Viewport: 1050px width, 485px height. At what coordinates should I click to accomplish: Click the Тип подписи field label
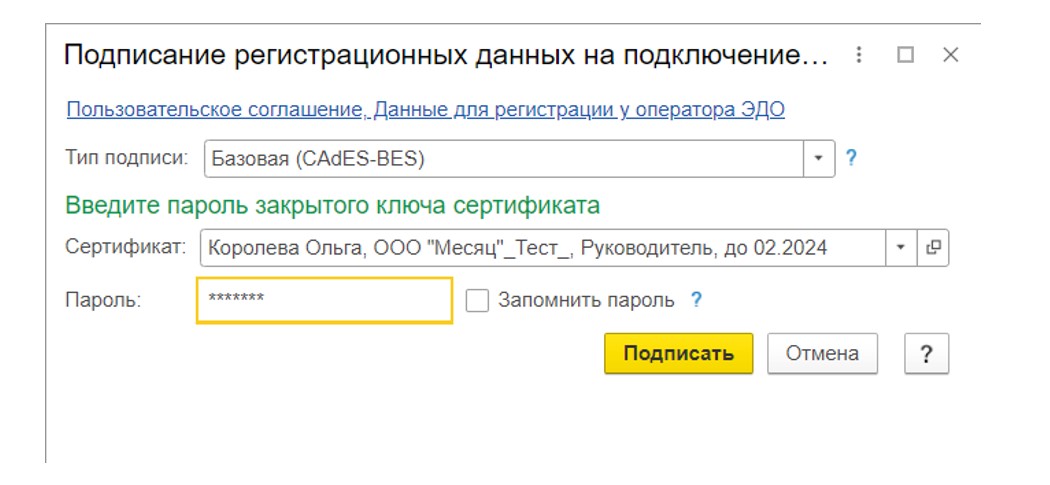pyautogui.click(x=127, y=157)
